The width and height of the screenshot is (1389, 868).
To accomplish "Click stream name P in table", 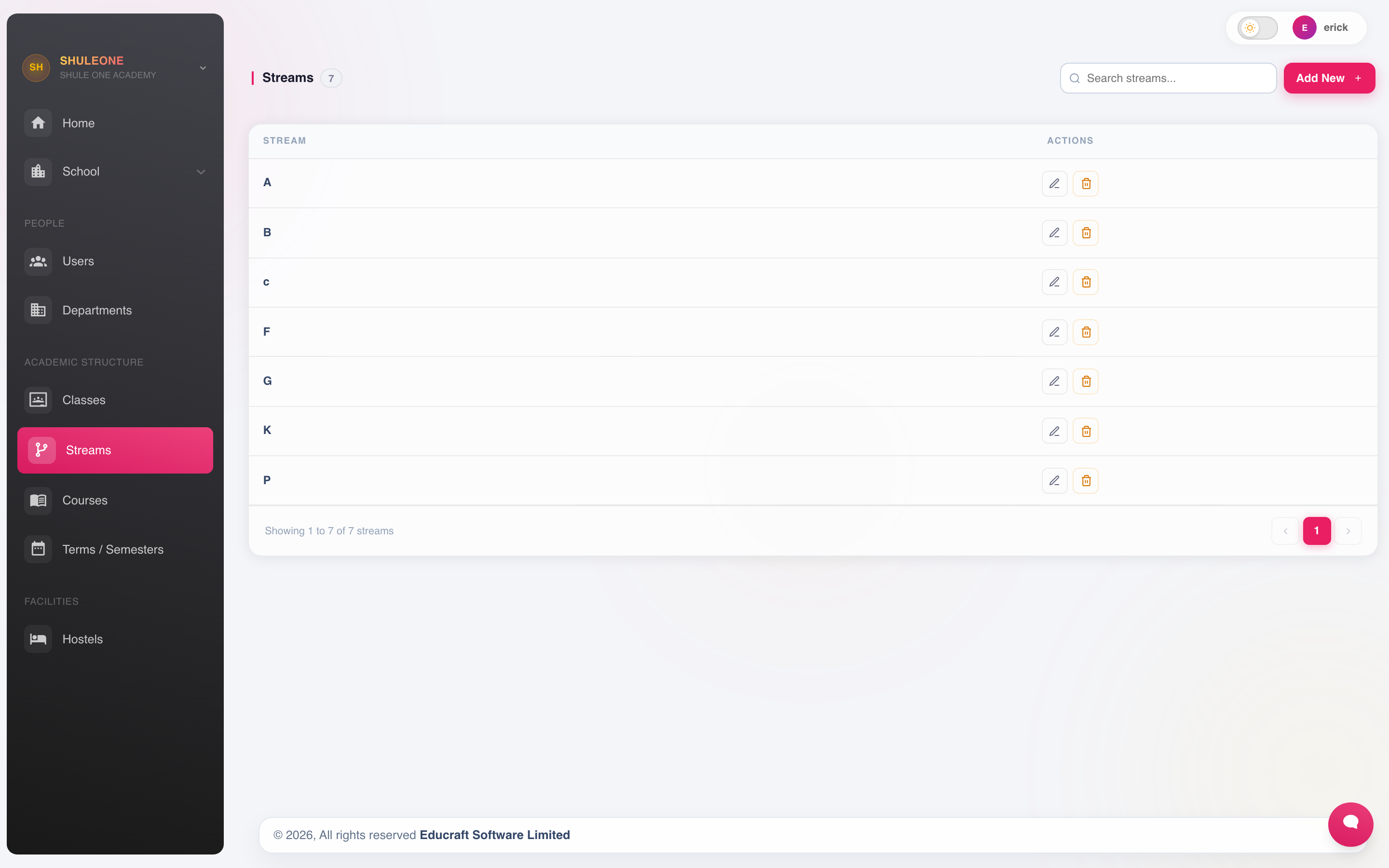I will point(267,480).
